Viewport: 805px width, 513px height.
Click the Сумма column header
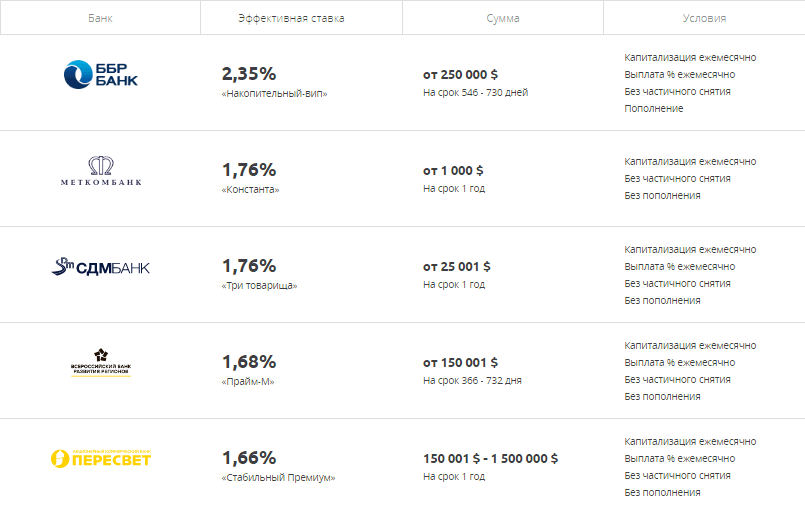[x=503, y=18]
